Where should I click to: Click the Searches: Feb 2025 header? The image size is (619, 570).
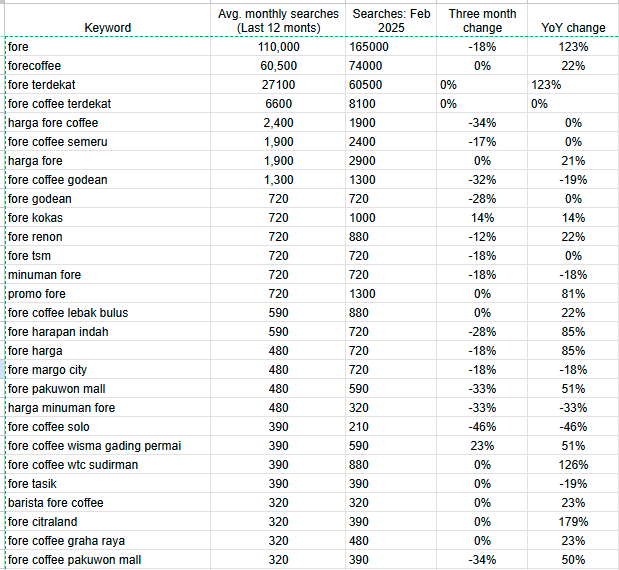[390, 20]
